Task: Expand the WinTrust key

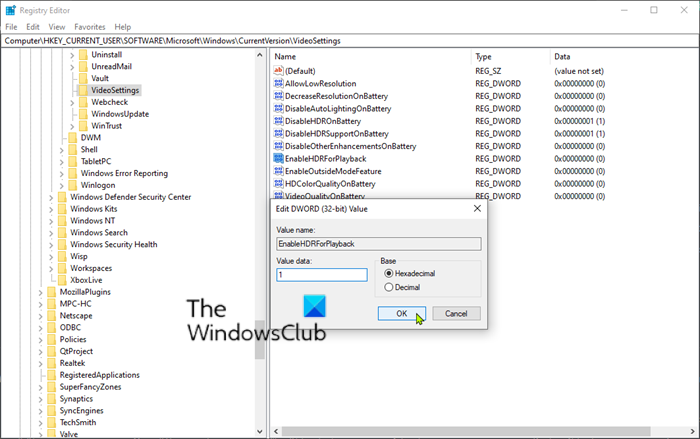Action: [x=72, y=126]
